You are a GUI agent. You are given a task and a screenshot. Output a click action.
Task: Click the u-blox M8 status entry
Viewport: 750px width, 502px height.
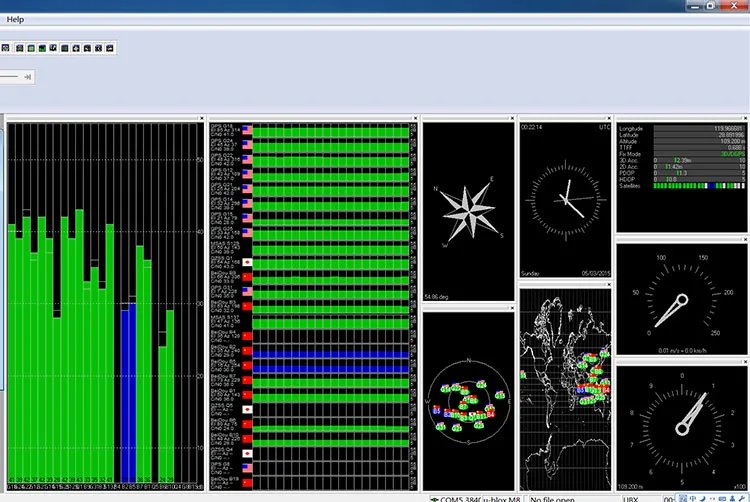501,499
